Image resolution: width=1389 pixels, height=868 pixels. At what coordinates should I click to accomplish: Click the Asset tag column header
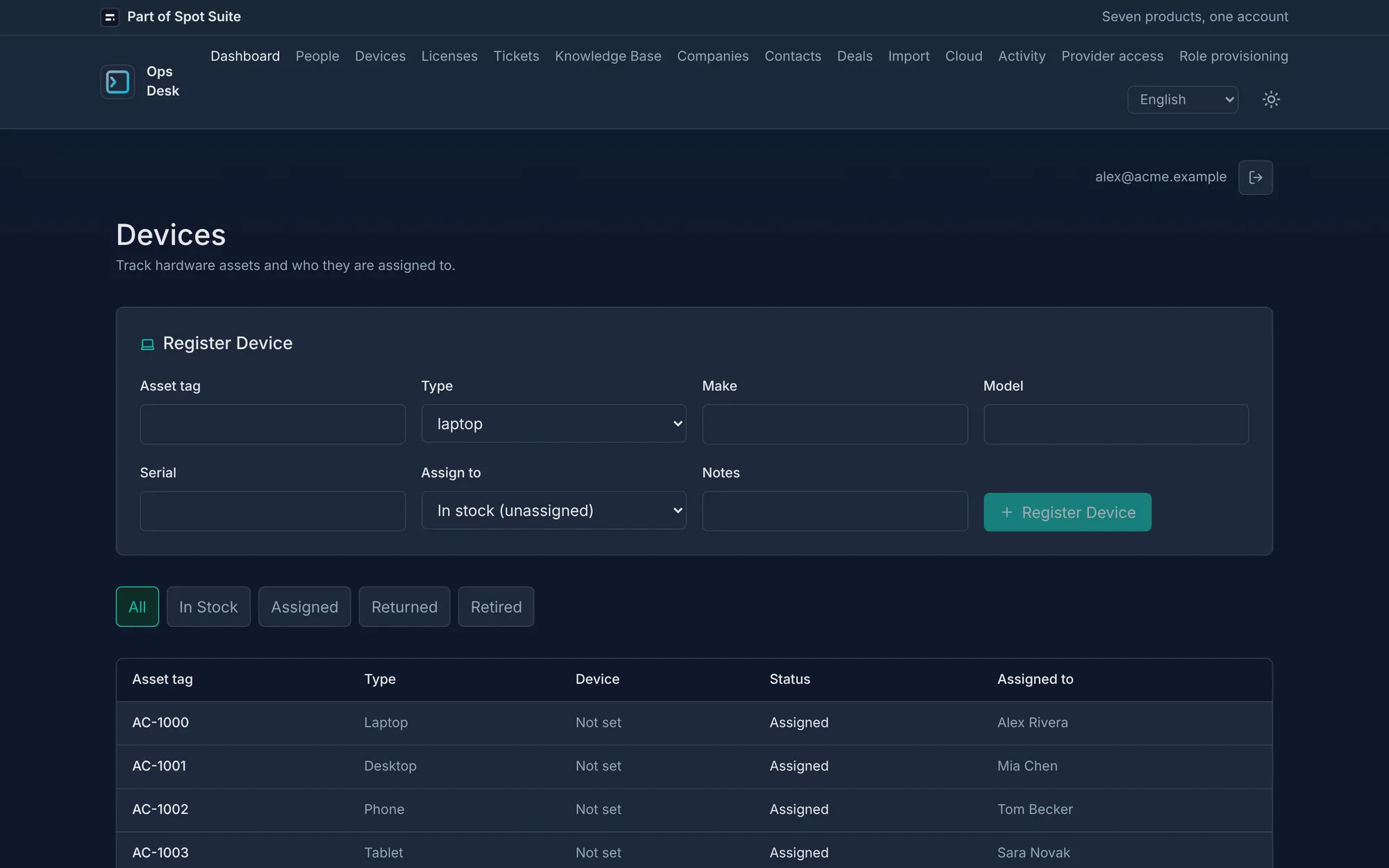coord(163,679)
